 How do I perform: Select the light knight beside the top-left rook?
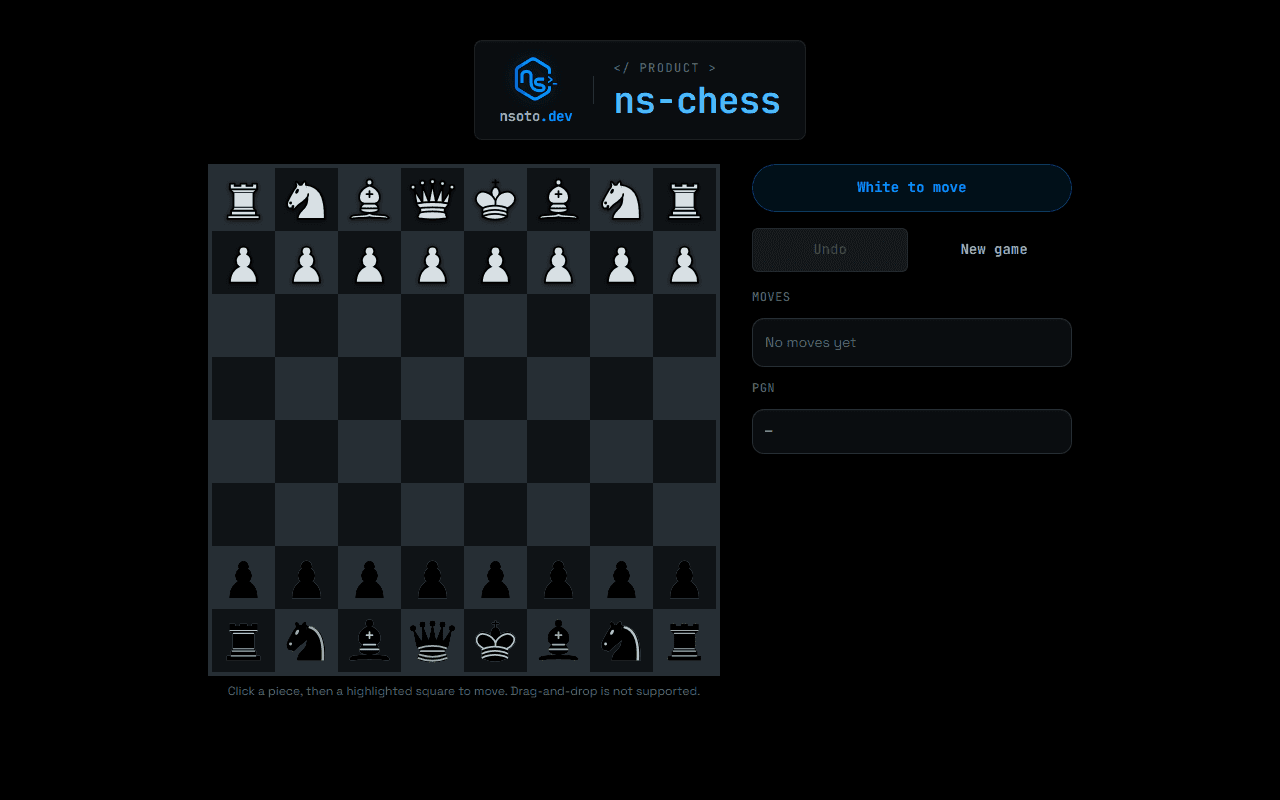[306, 200]
